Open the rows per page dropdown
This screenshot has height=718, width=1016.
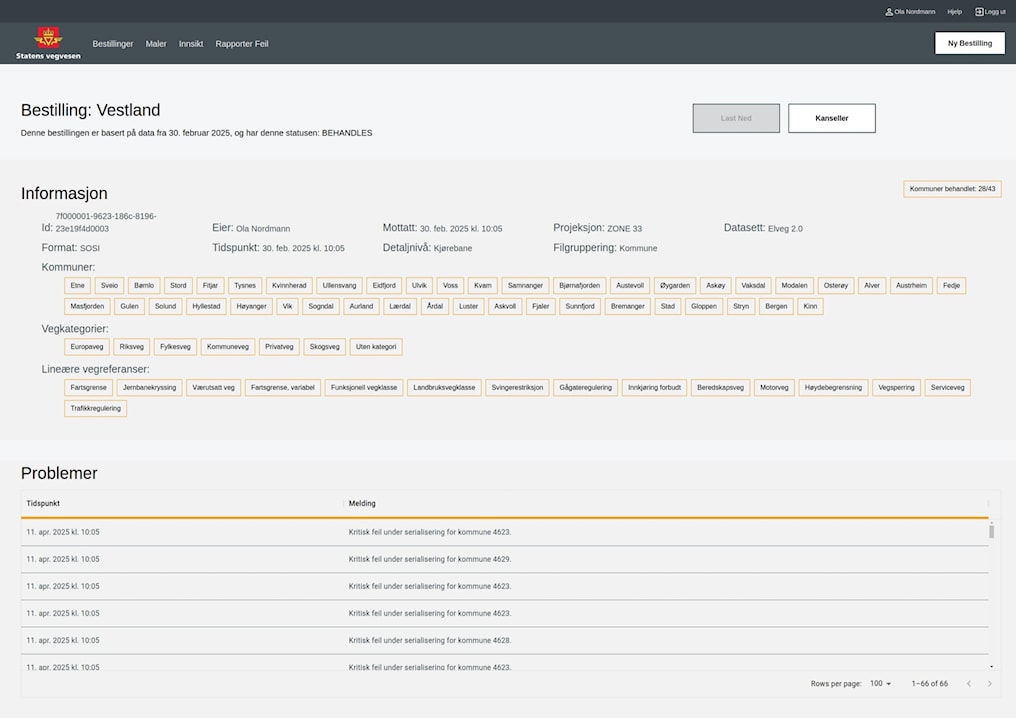[x=881, y=684]
